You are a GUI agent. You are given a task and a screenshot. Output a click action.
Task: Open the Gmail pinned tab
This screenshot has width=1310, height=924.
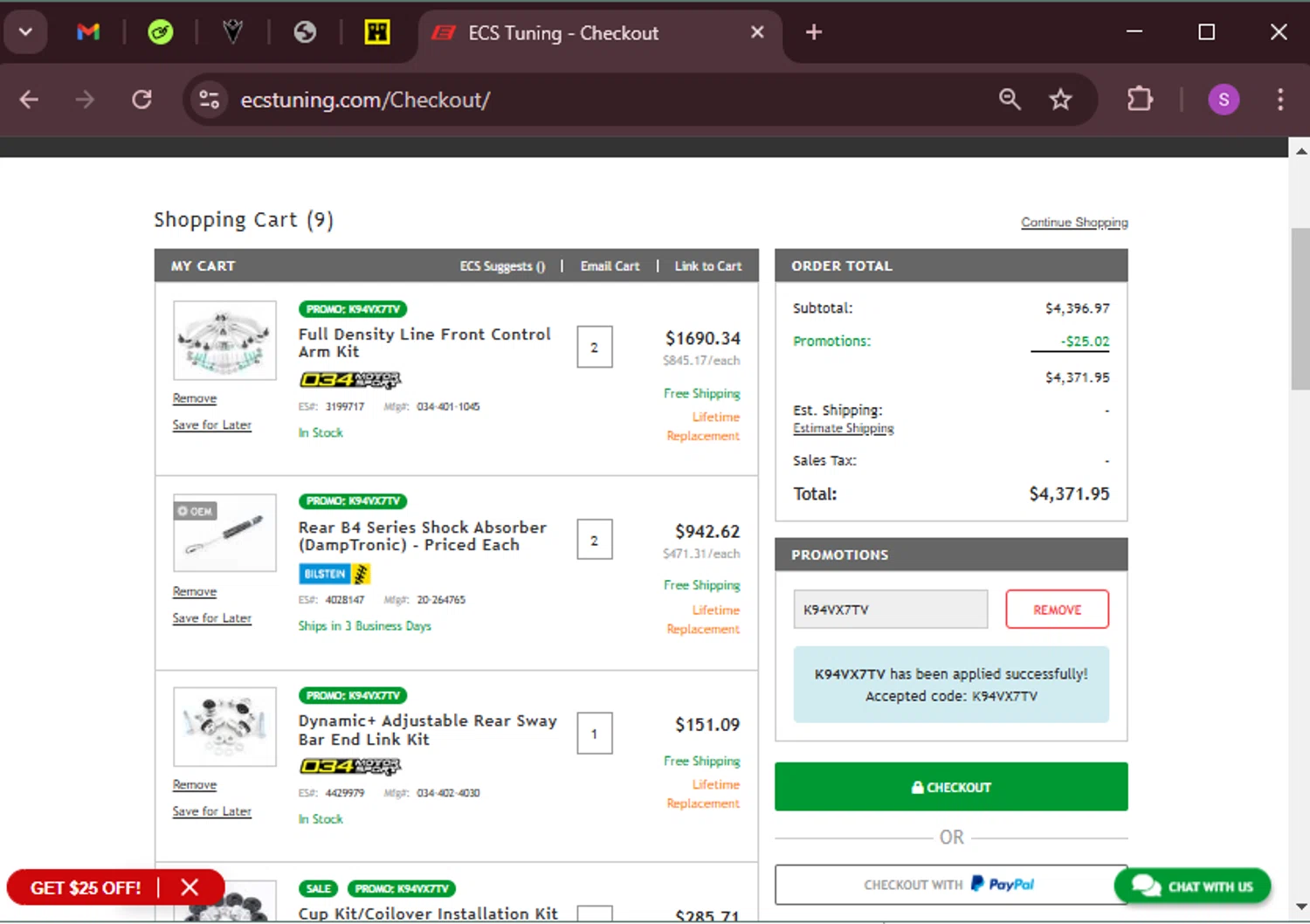tap(88, 32)
